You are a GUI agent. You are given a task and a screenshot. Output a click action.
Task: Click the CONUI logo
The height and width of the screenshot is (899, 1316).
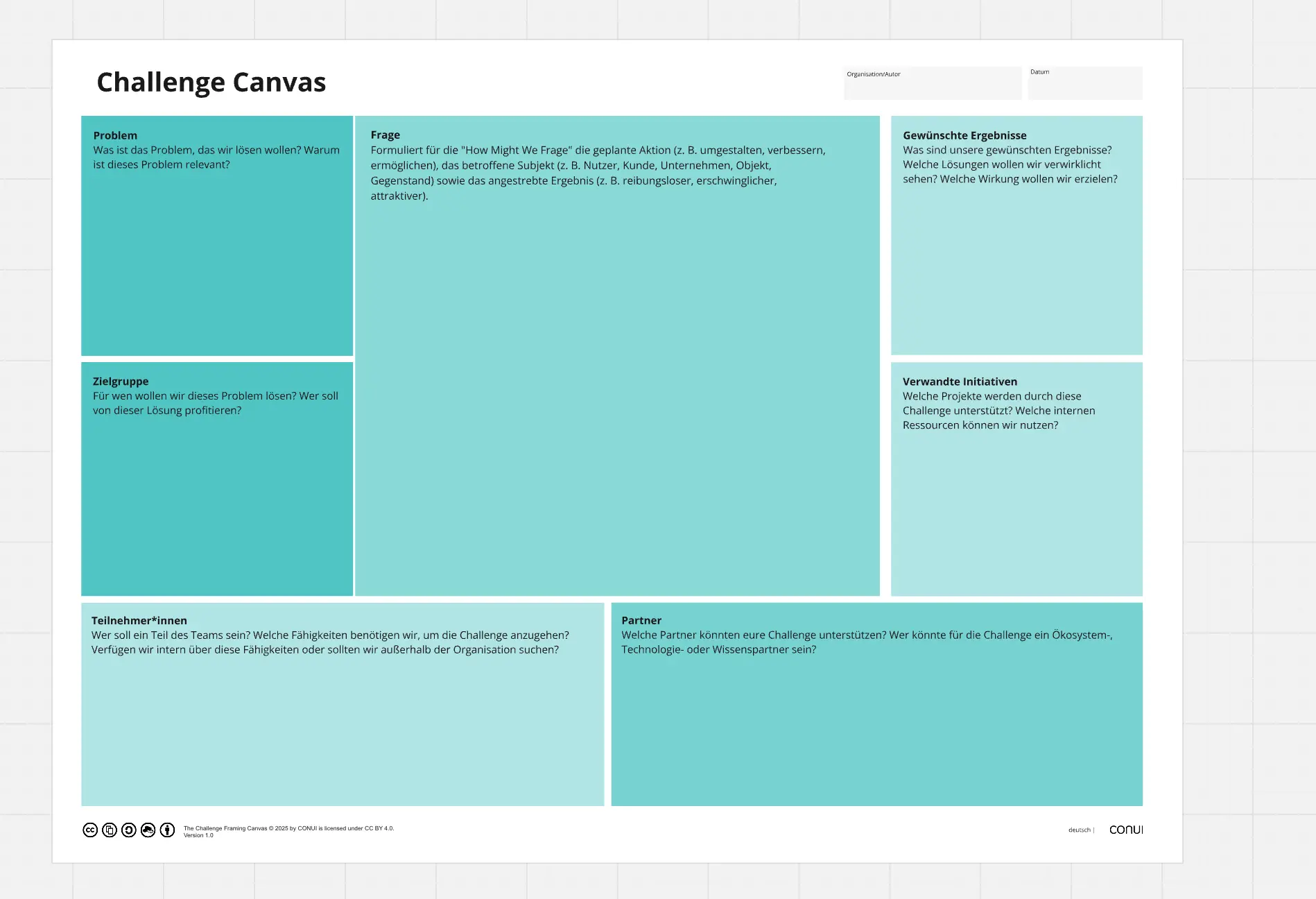(1126, 830)
